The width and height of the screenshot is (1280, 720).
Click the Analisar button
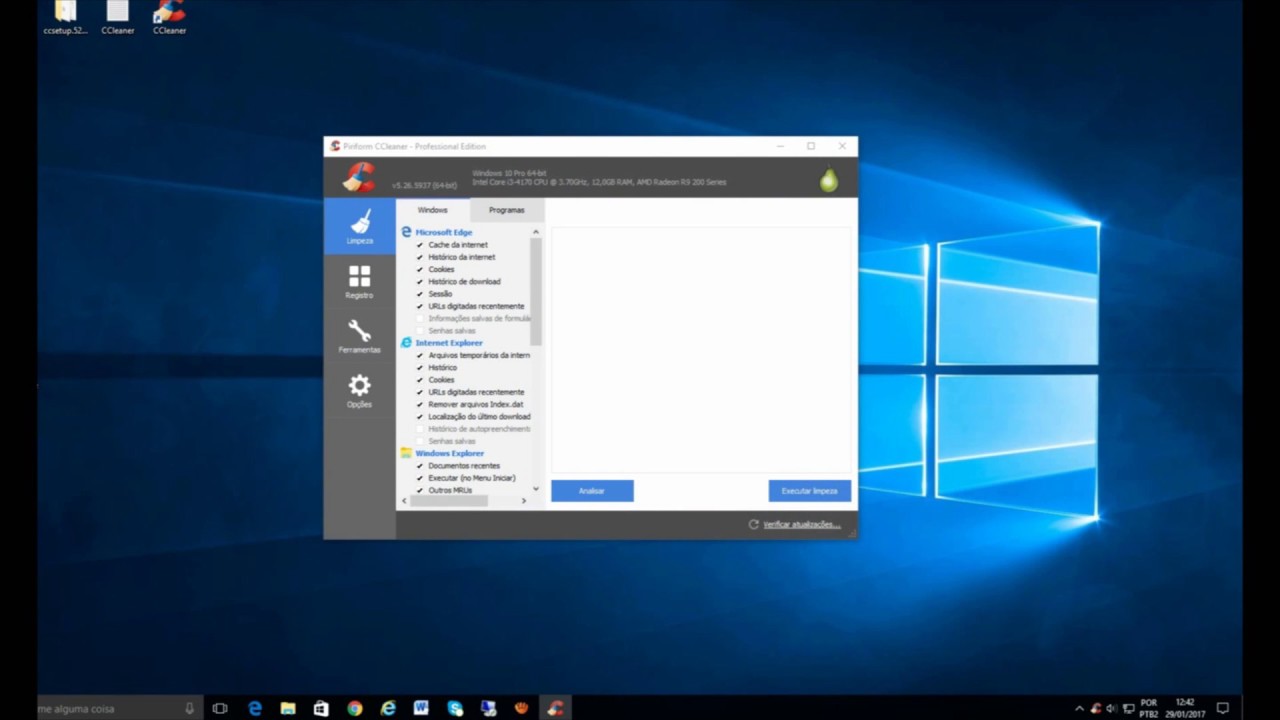[x=592, y=491]
